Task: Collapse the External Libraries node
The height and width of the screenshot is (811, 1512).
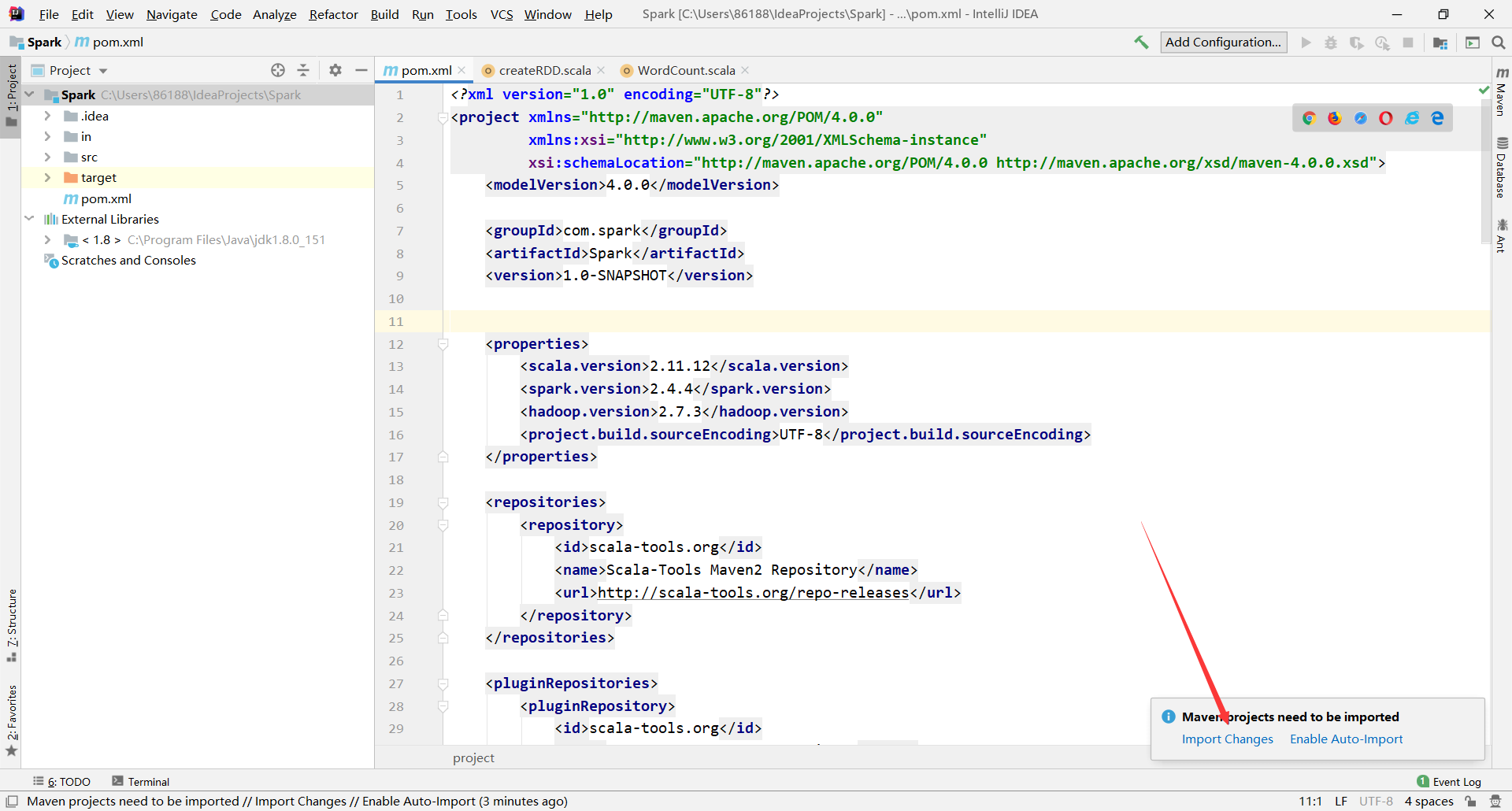Action: tap(29, 219)
